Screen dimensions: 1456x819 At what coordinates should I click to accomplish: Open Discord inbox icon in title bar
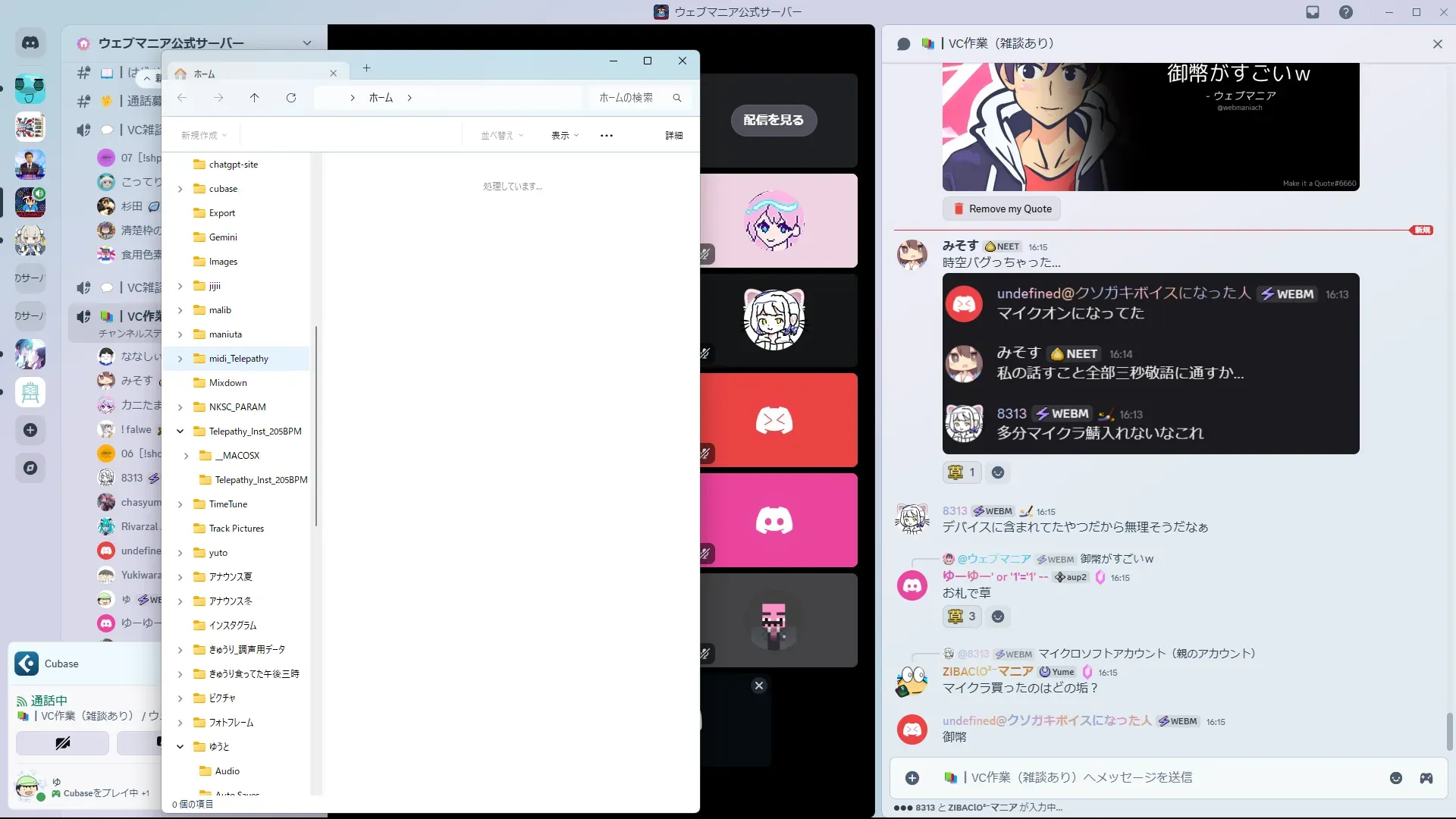(x=1313, y=12)
